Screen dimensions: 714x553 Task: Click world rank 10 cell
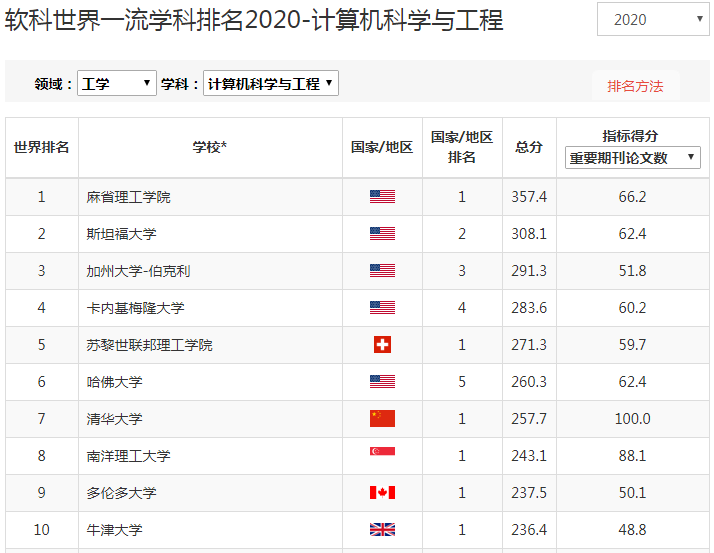[41, 529]
